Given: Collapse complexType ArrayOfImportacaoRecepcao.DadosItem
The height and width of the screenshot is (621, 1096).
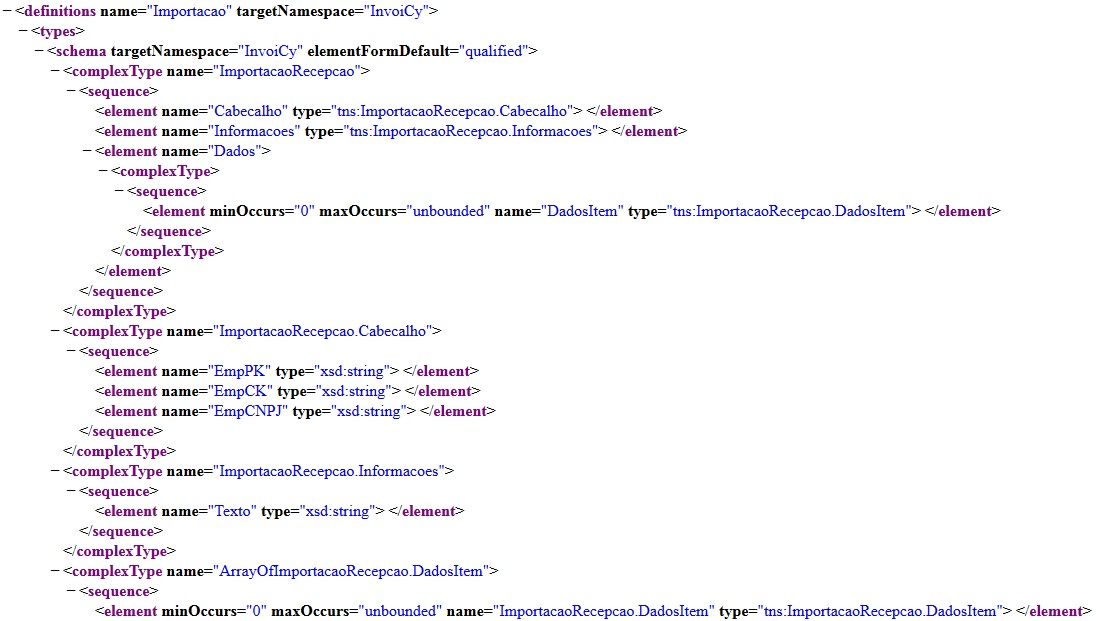Looking at the screenshot, I should (55, 571).
